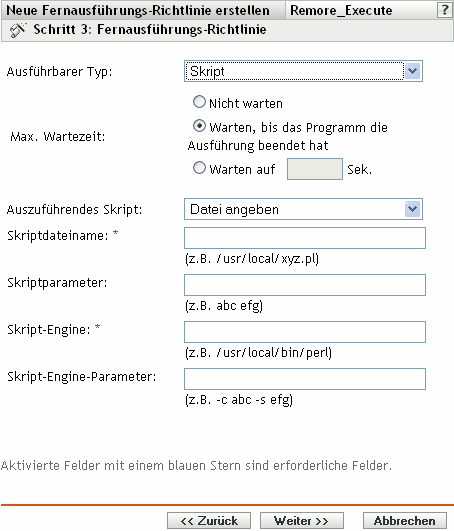Focus the Skriptparameter text field
The width and height of the screenshot is (454, 531).
point(305,285)
